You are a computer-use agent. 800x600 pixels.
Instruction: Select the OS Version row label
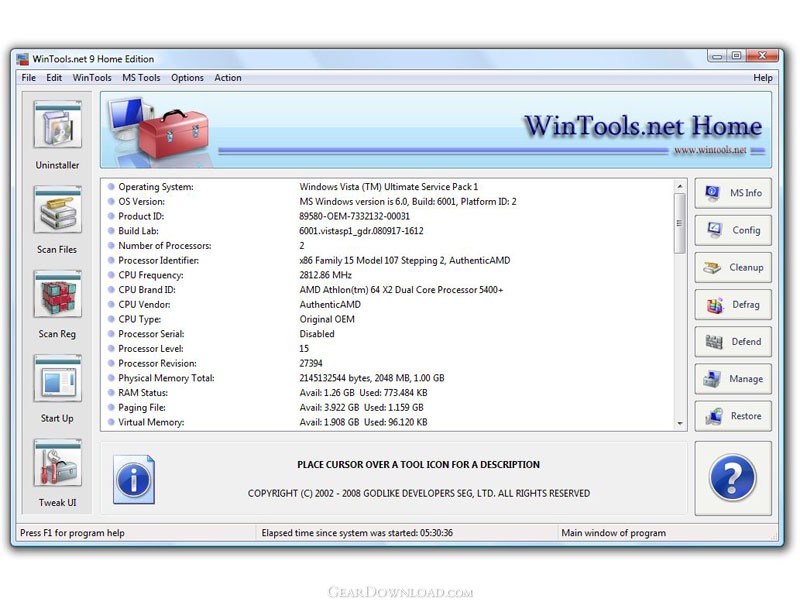pyautogui.click(x=141, y=202)
